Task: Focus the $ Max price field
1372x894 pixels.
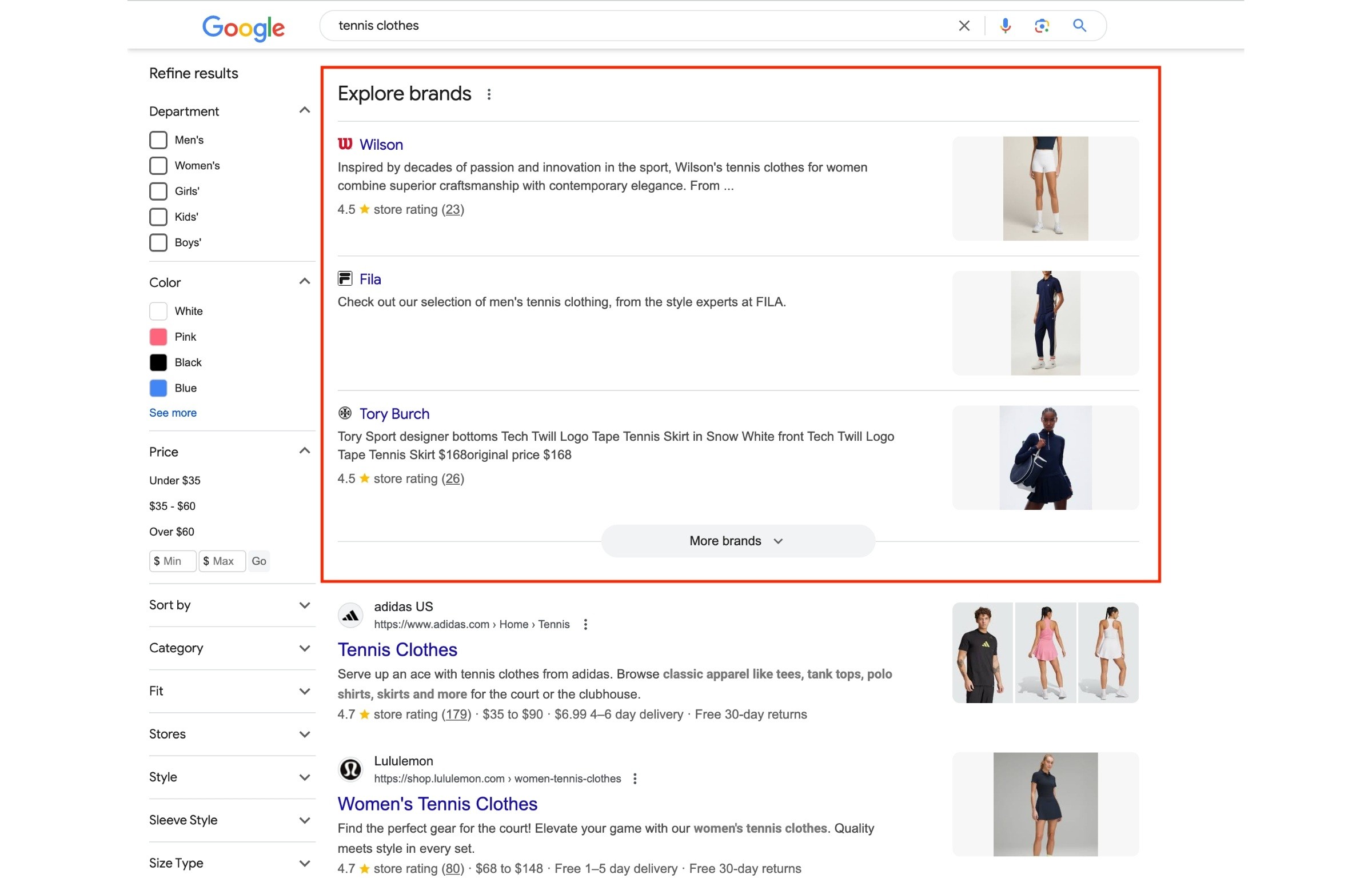Action: pyautogui.click(x=222, y=561)
